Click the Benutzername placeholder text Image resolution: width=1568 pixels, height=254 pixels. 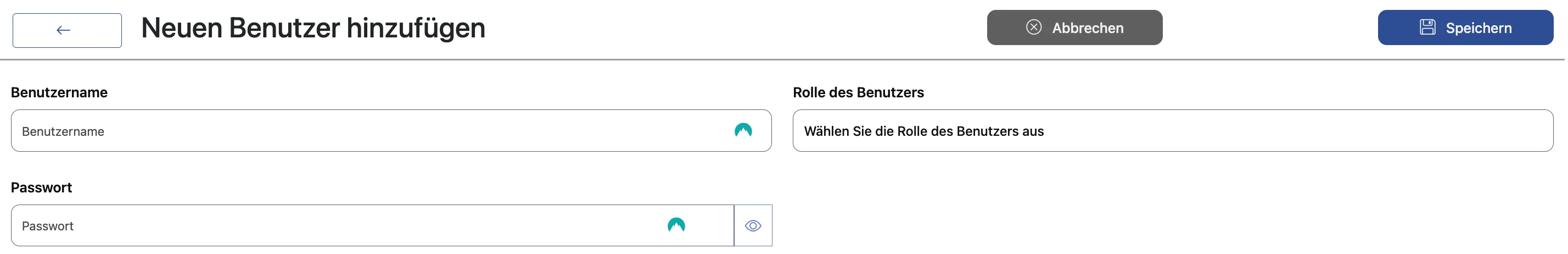(x=63, y=131)
